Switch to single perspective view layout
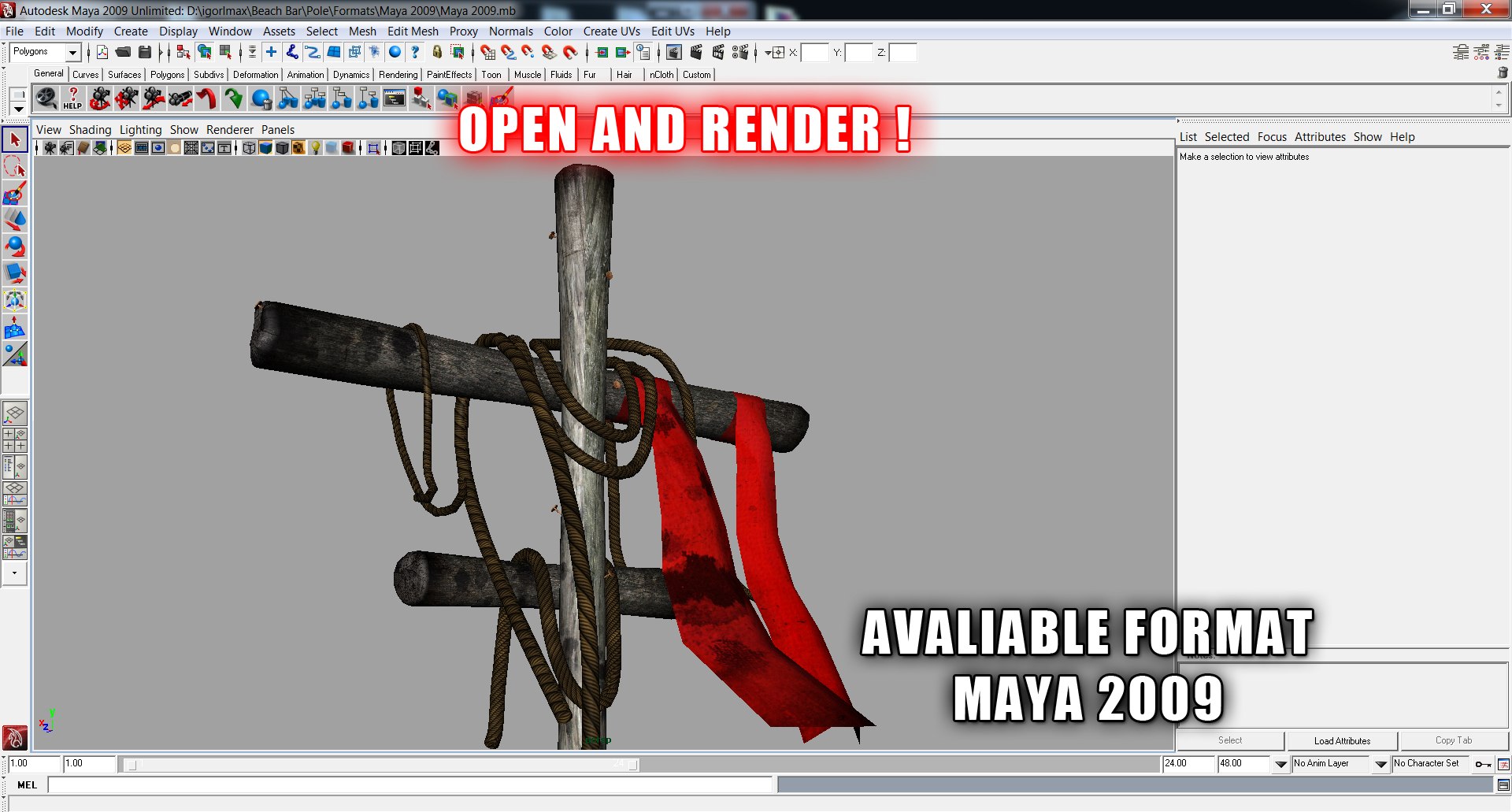Screen dimensions: 1512x812 click(15, 413)
